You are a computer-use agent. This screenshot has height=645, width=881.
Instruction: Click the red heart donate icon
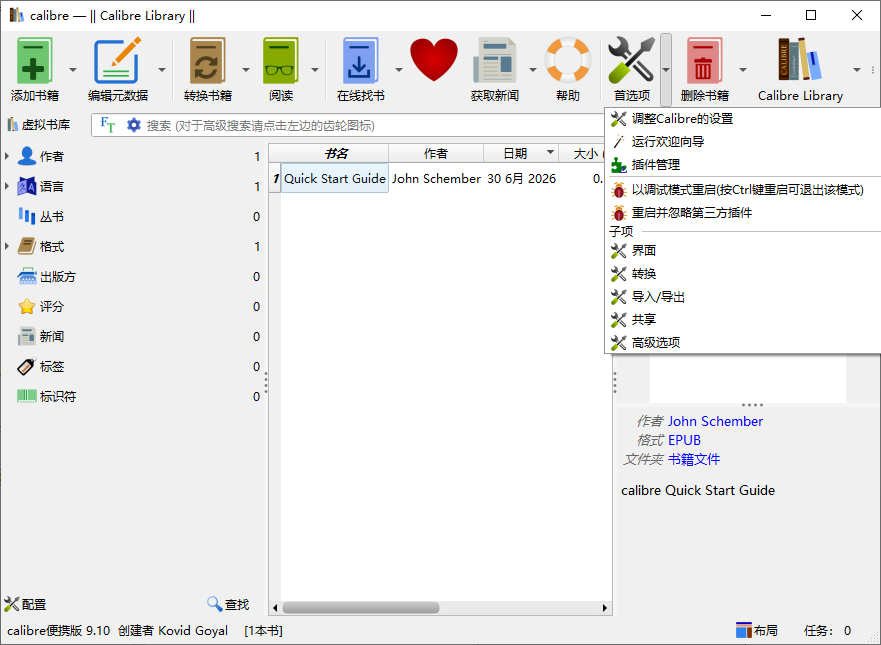434,60
